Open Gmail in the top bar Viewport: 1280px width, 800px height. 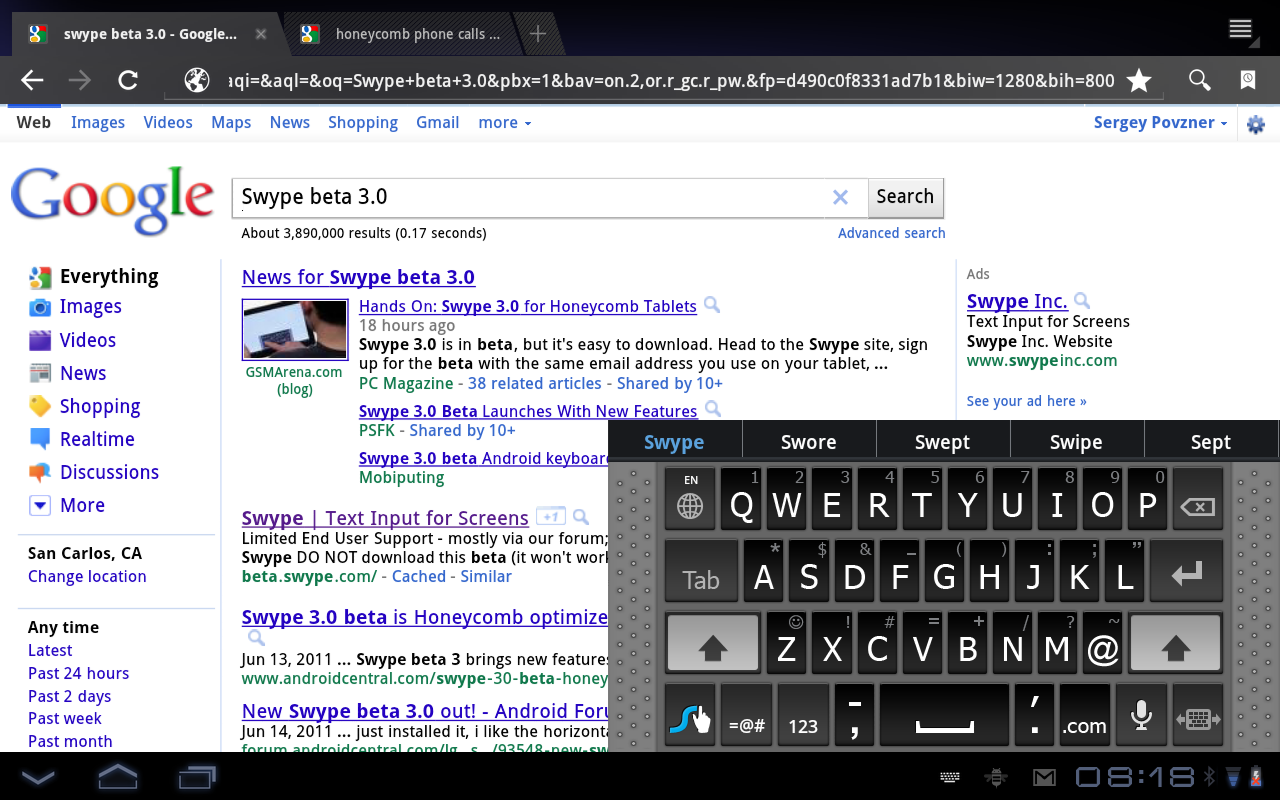pos(438,122)
